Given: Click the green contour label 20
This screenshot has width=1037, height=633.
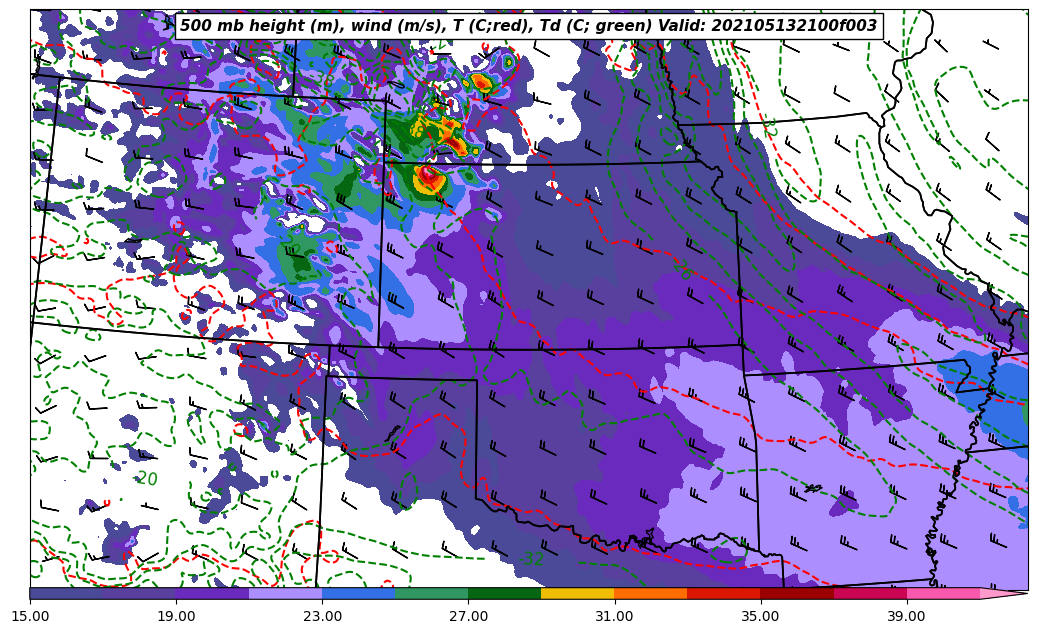Looking at the screenshot, I should [x=147, y=478].
